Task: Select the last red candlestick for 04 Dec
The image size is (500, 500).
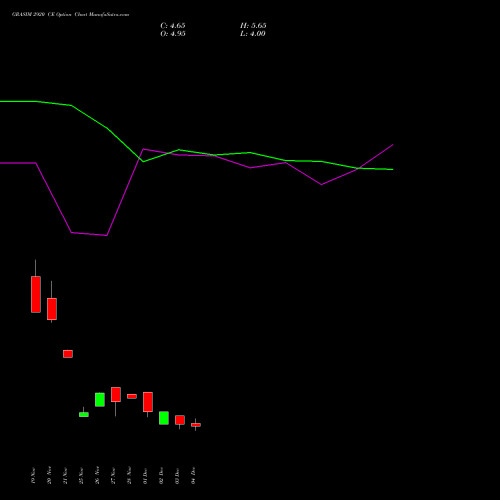Action: pyautogui.click(x=196, y=425)
